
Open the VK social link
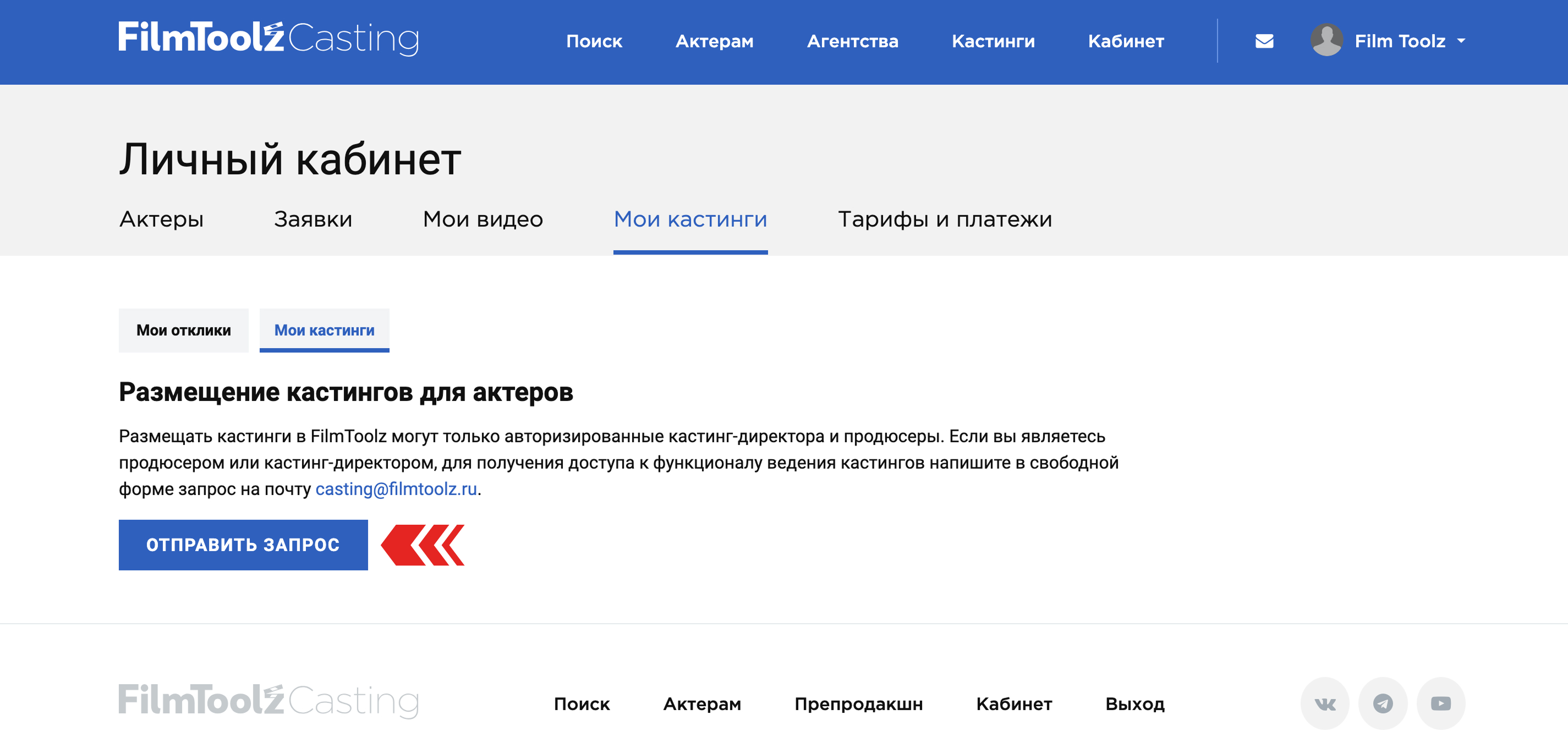pos(1324,703)
